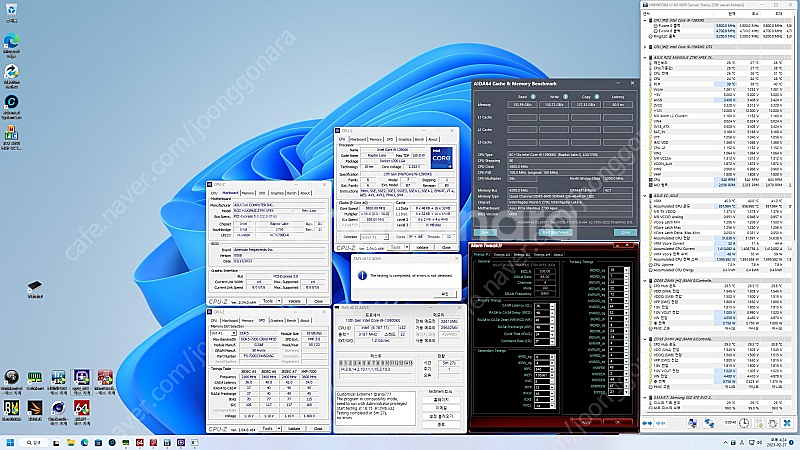Select the green RAM-stick TestMem5 desktop shortcut
800x450 pixels.
(35, 378)
